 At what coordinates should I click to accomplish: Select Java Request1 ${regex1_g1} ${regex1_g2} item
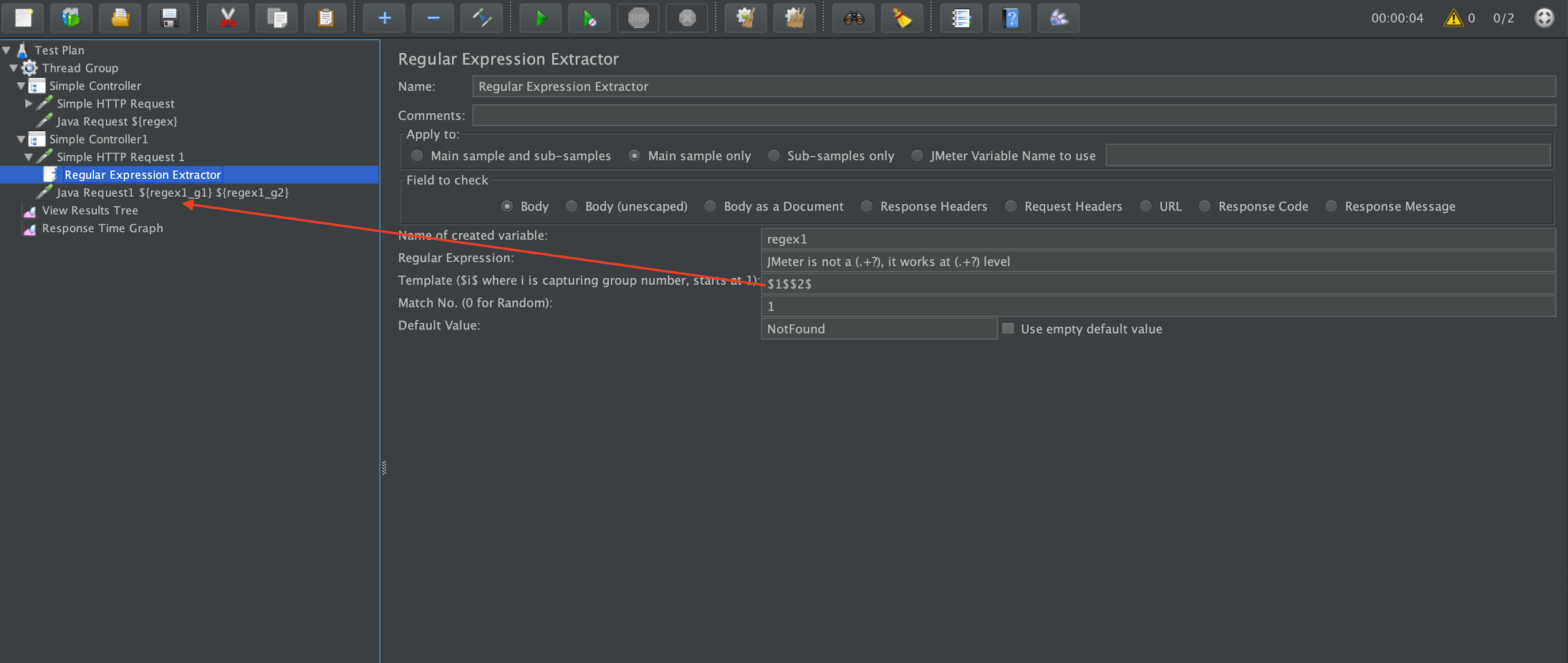click(172, 193)
